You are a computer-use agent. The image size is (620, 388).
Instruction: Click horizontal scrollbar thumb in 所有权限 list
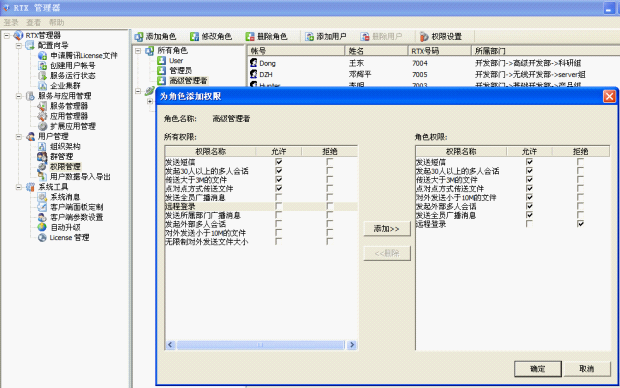[x=261, y=345]
